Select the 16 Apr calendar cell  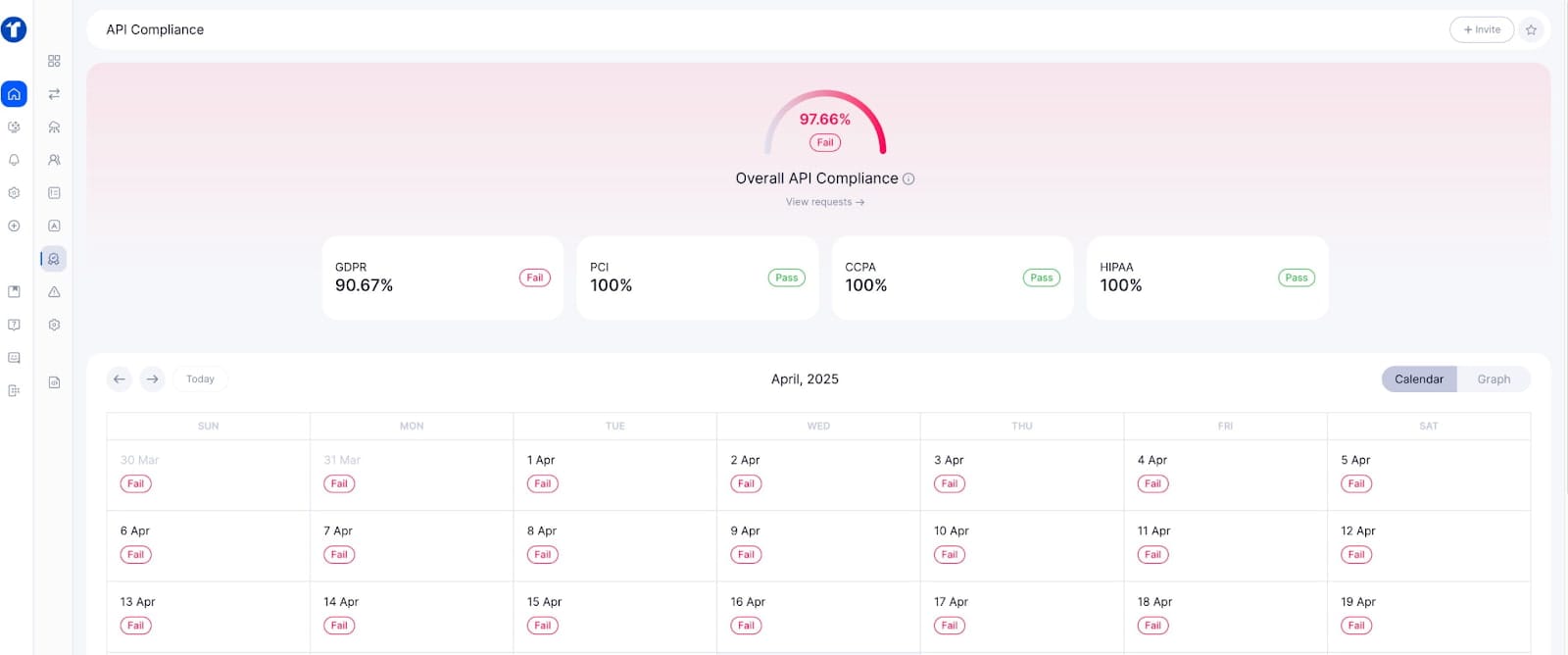point(818,617)
